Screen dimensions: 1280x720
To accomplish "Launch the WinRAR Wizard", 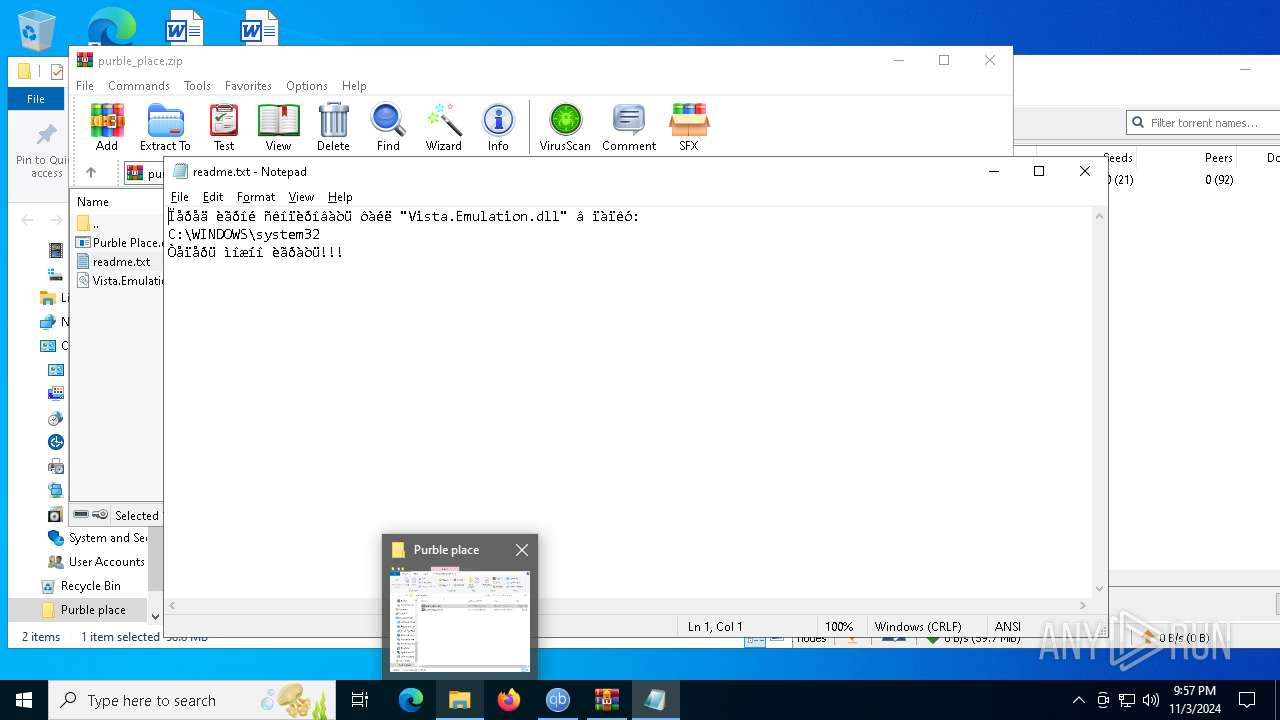I will 443,127.
